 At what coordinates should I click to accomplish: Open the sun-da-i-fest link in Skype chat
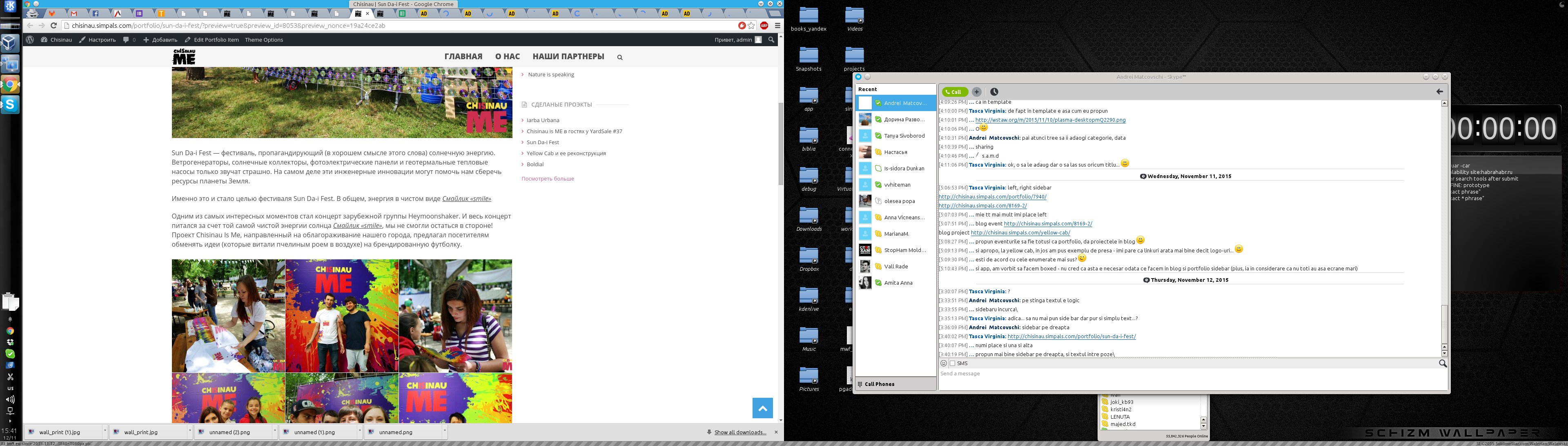1071,337
